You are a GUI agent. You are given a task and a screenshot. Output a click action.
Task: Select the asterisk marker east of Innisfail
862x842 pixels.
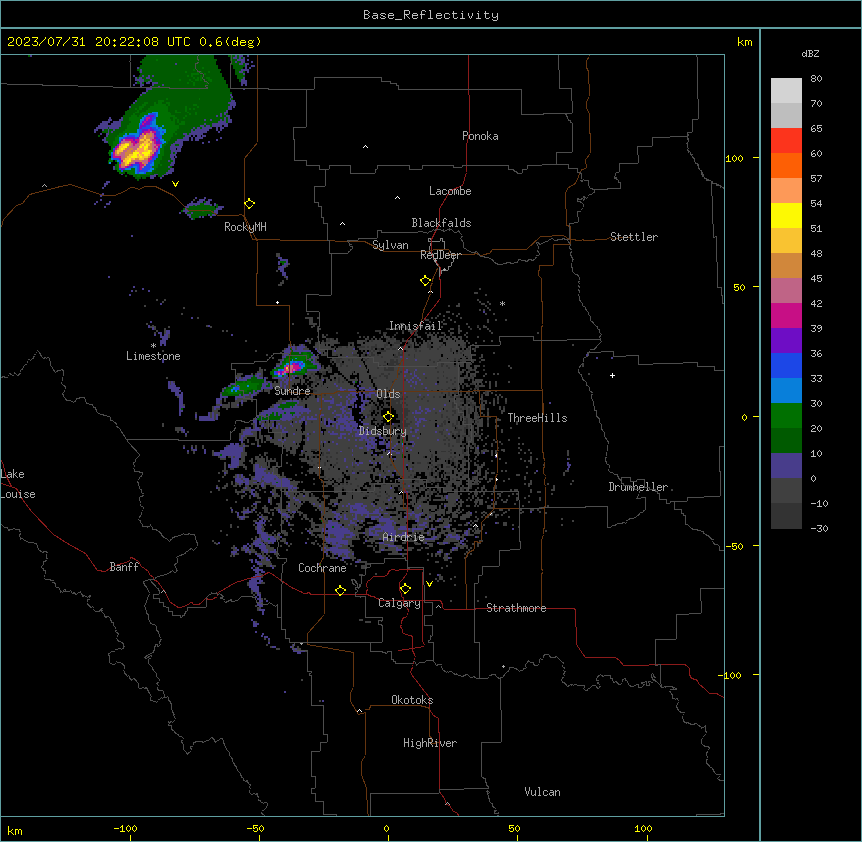(x=502, y=303)
